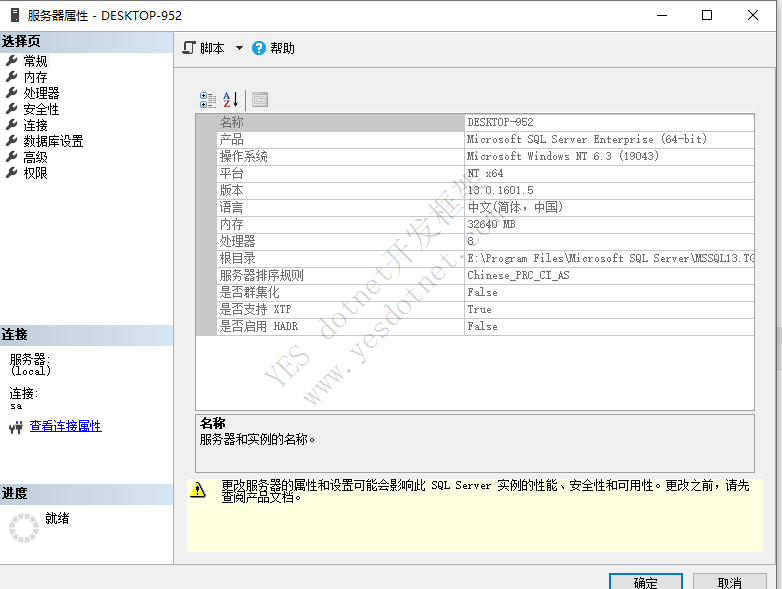Select the 根目录 property row
The width and height of the screenshot is (782, 589).
340,258
